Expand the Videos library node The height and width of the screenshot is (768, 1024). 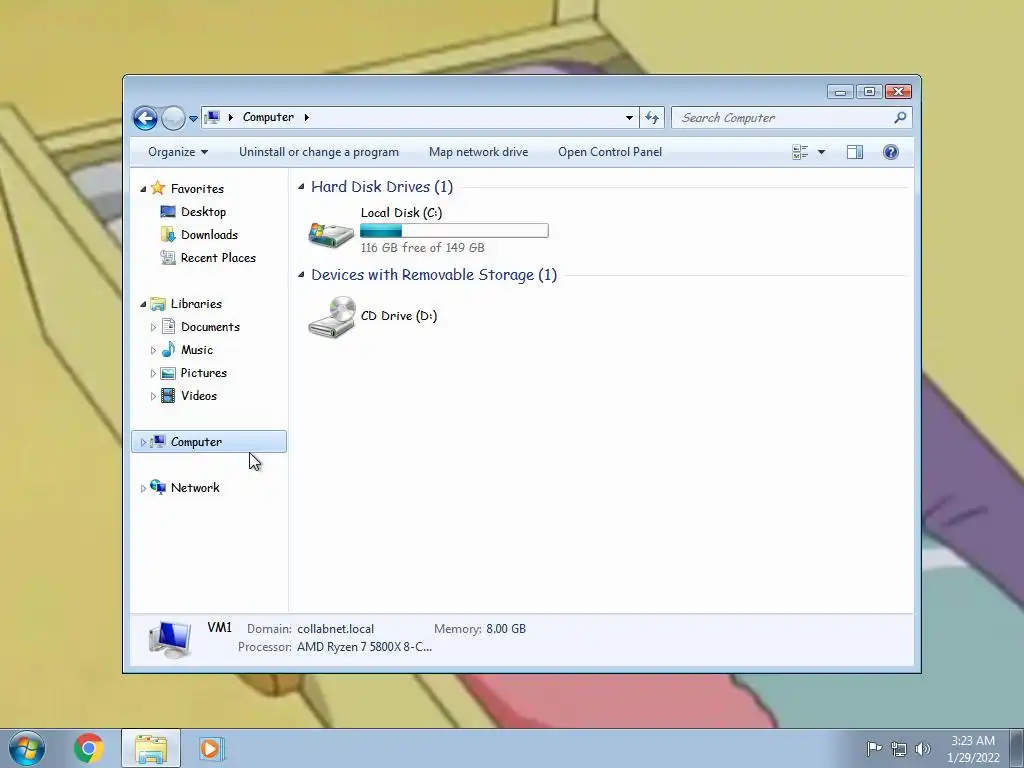(x=153, y=396)
